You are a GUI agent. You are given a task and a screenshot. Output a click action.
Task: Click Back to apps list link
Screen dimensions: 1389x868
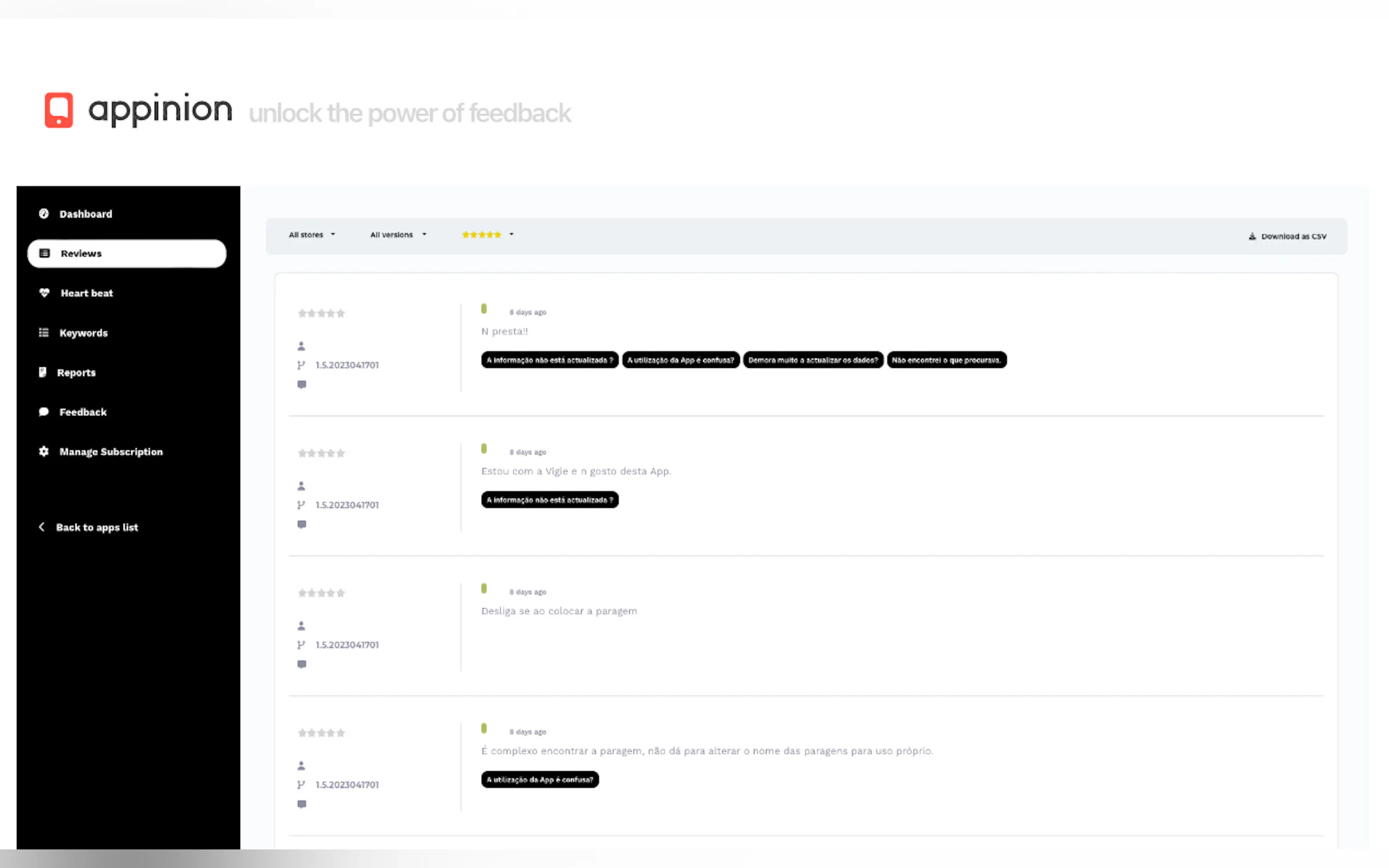coord(96,527)
